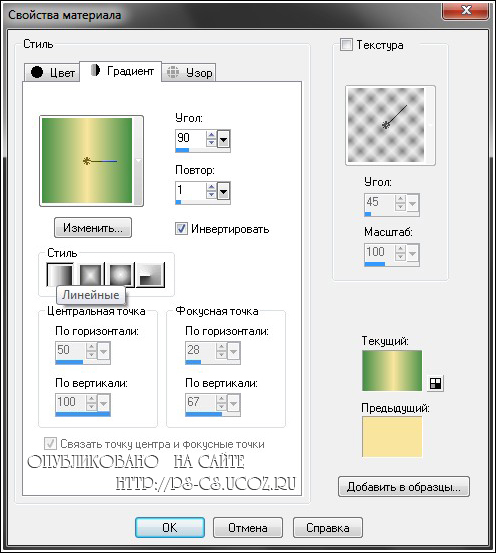Toggle Связать точку центра и фокусные точки
Viewport: 496px width, 553px height.
tap(50, 444)
